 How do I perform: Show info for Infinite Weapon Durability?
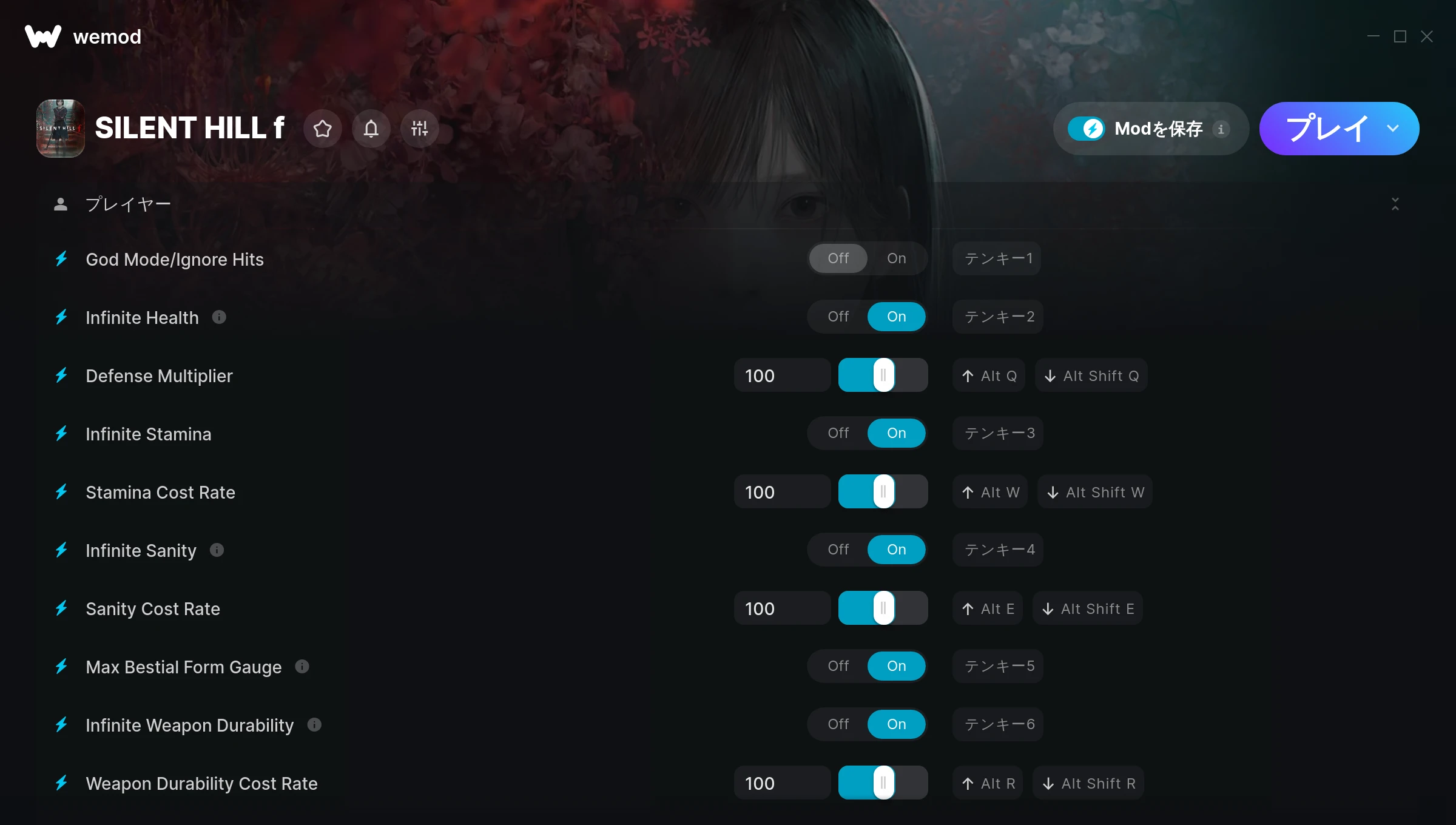point(314,725)
